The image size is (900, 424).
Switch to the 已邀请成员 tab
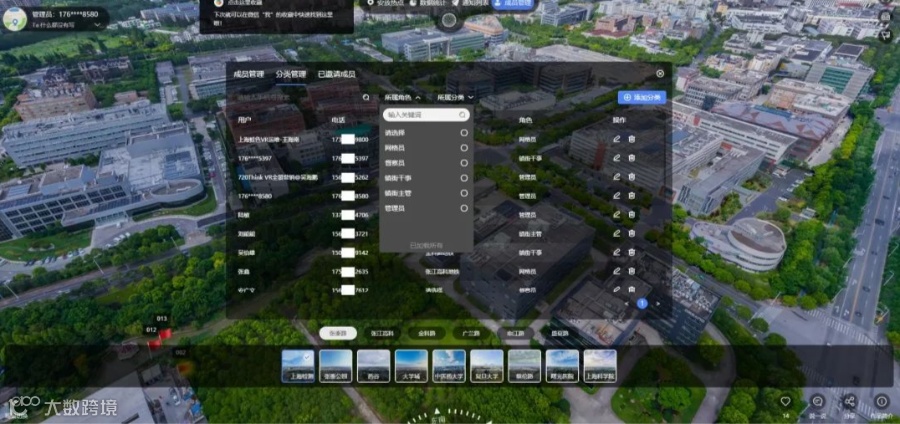tap(336, 74)
